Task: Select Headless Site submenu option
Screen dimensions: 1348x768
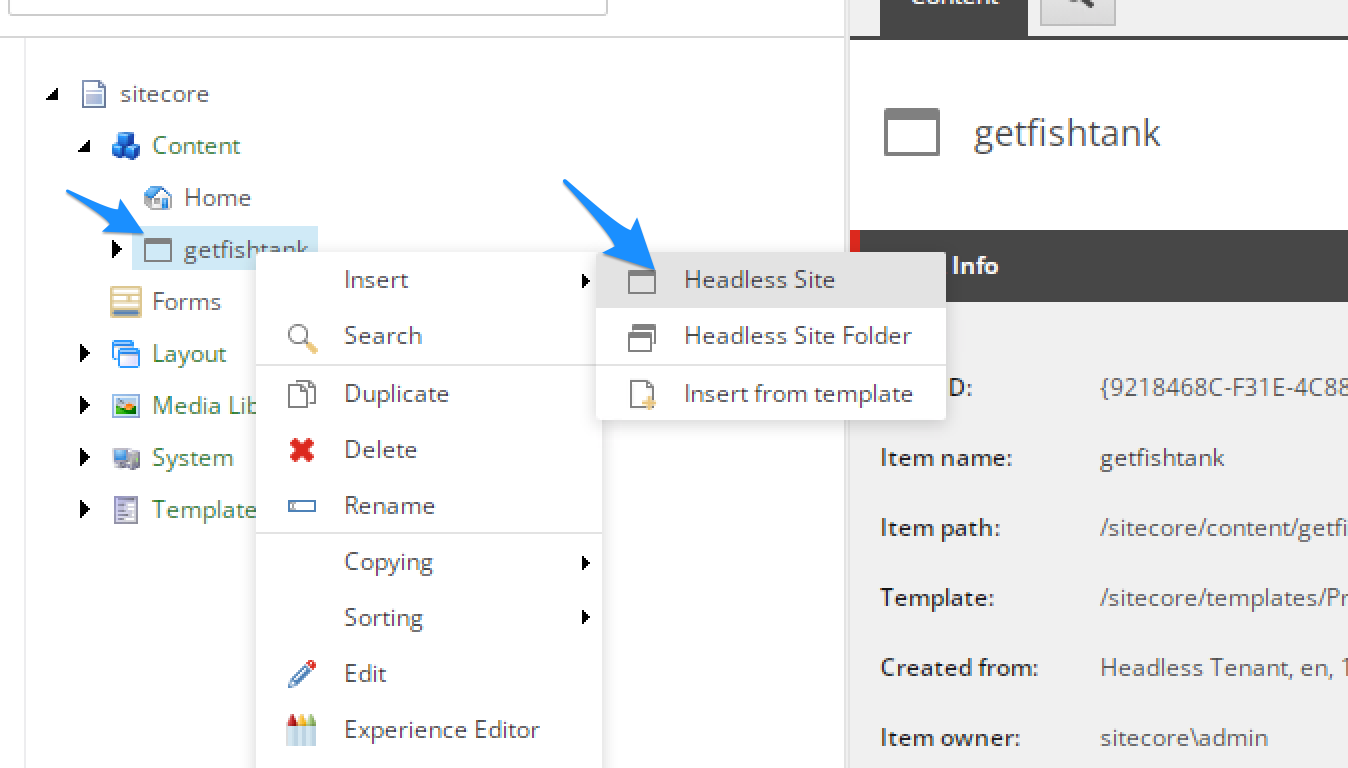Action: 771,280
